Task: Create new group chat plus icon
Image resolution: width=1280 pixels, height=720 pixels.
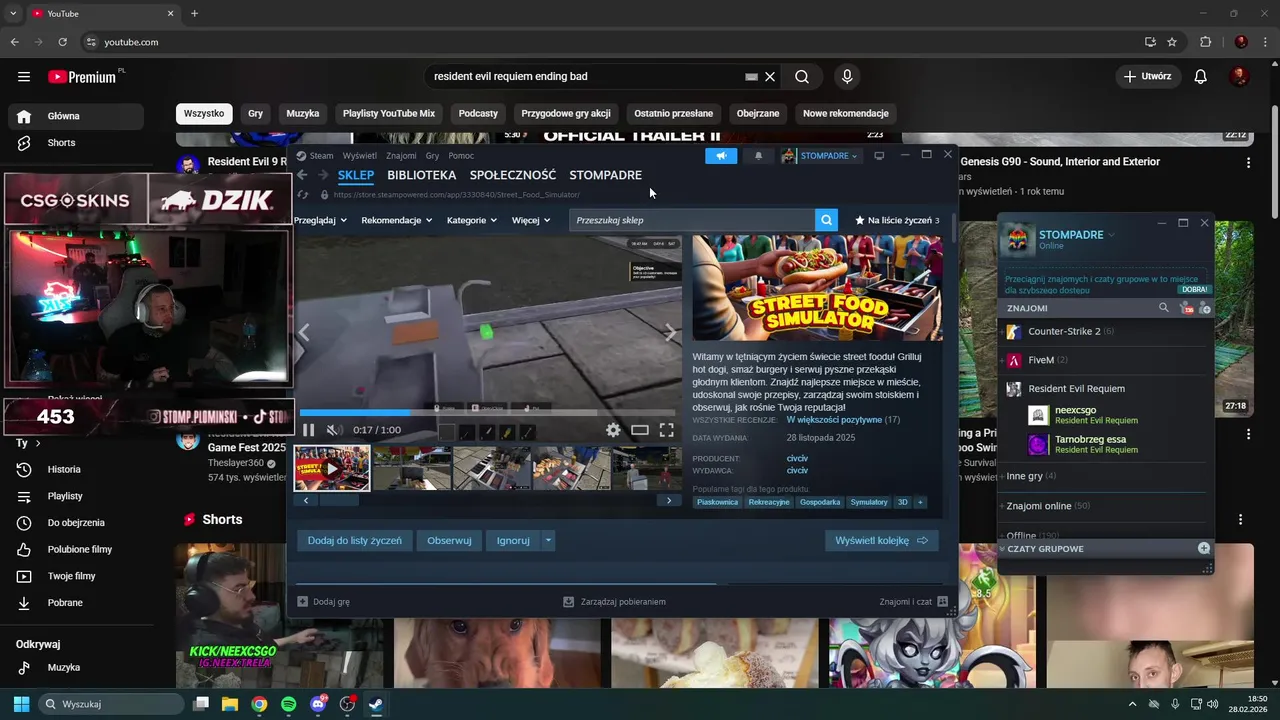Action: (x=1204, y=548)
